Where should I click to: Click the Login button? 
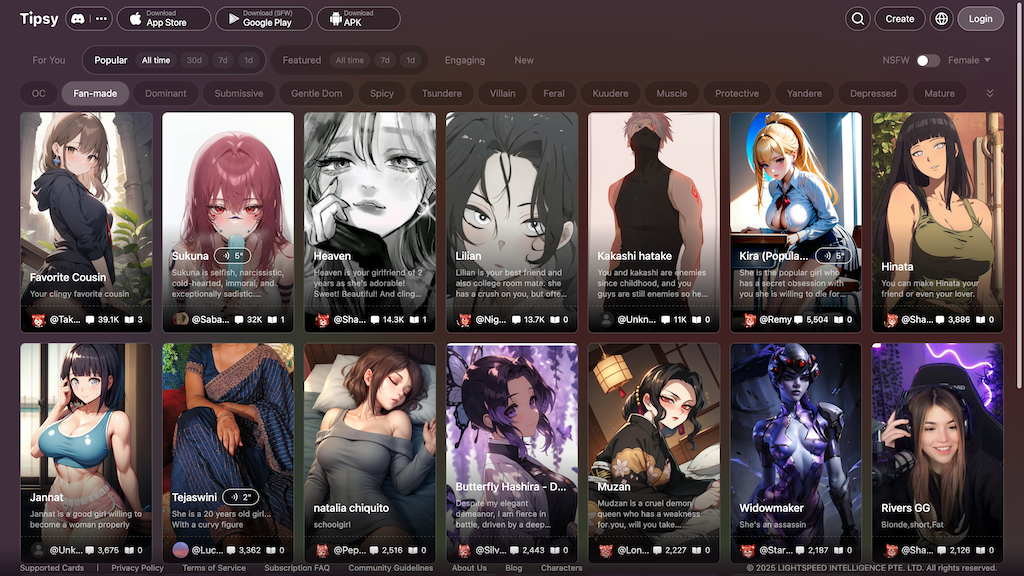click(x=980, y=18)
